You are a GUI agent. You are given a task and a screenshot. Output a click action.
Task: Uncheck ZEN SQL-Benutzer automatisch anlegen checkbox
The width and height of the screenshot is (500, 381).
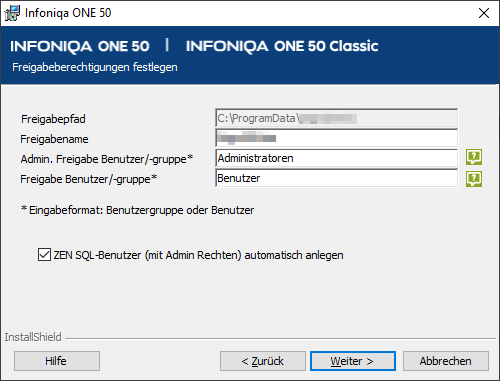click(x=44, y=255)
